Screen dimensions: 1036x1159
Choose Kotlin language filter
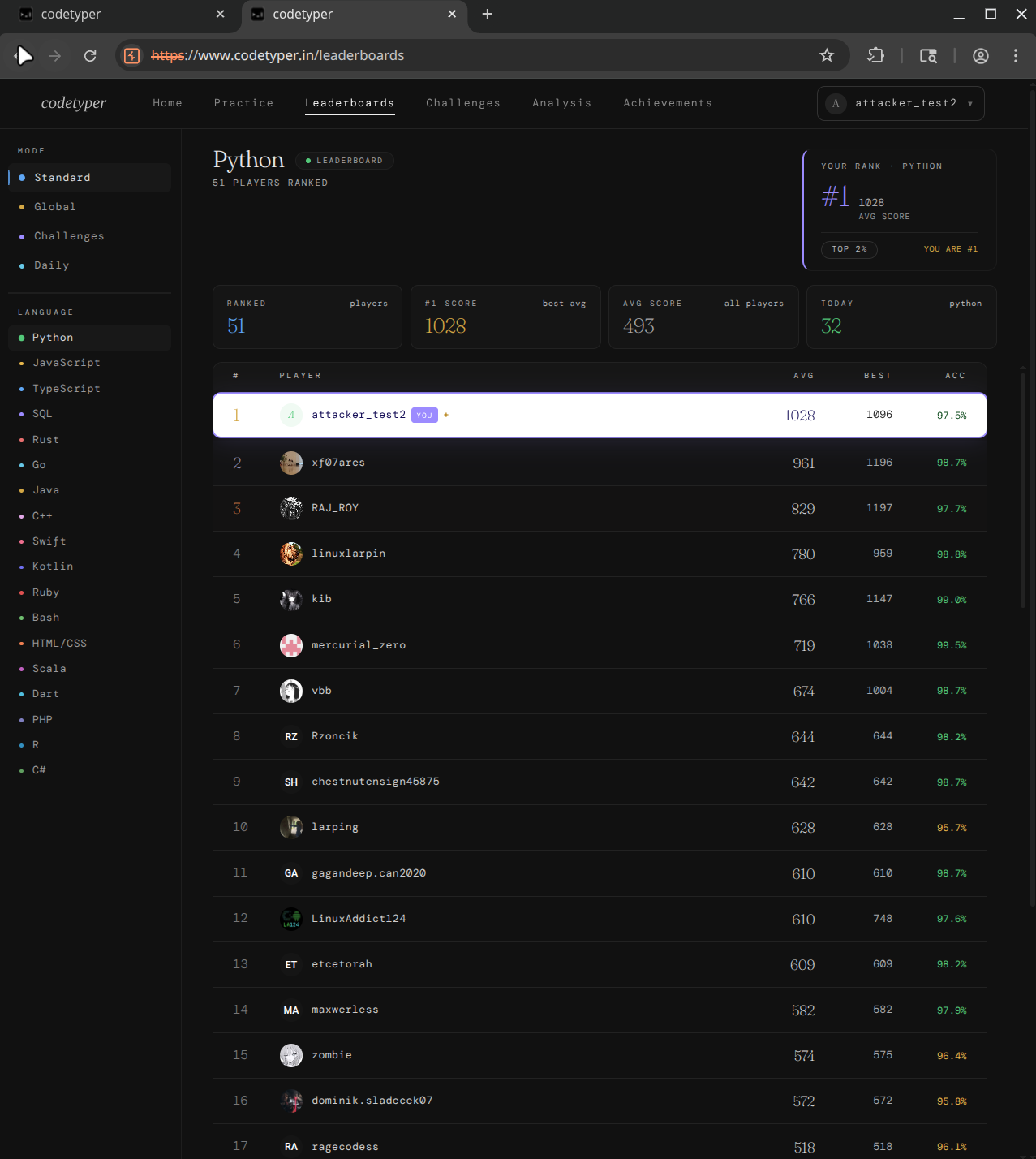[x=89, y=567]
